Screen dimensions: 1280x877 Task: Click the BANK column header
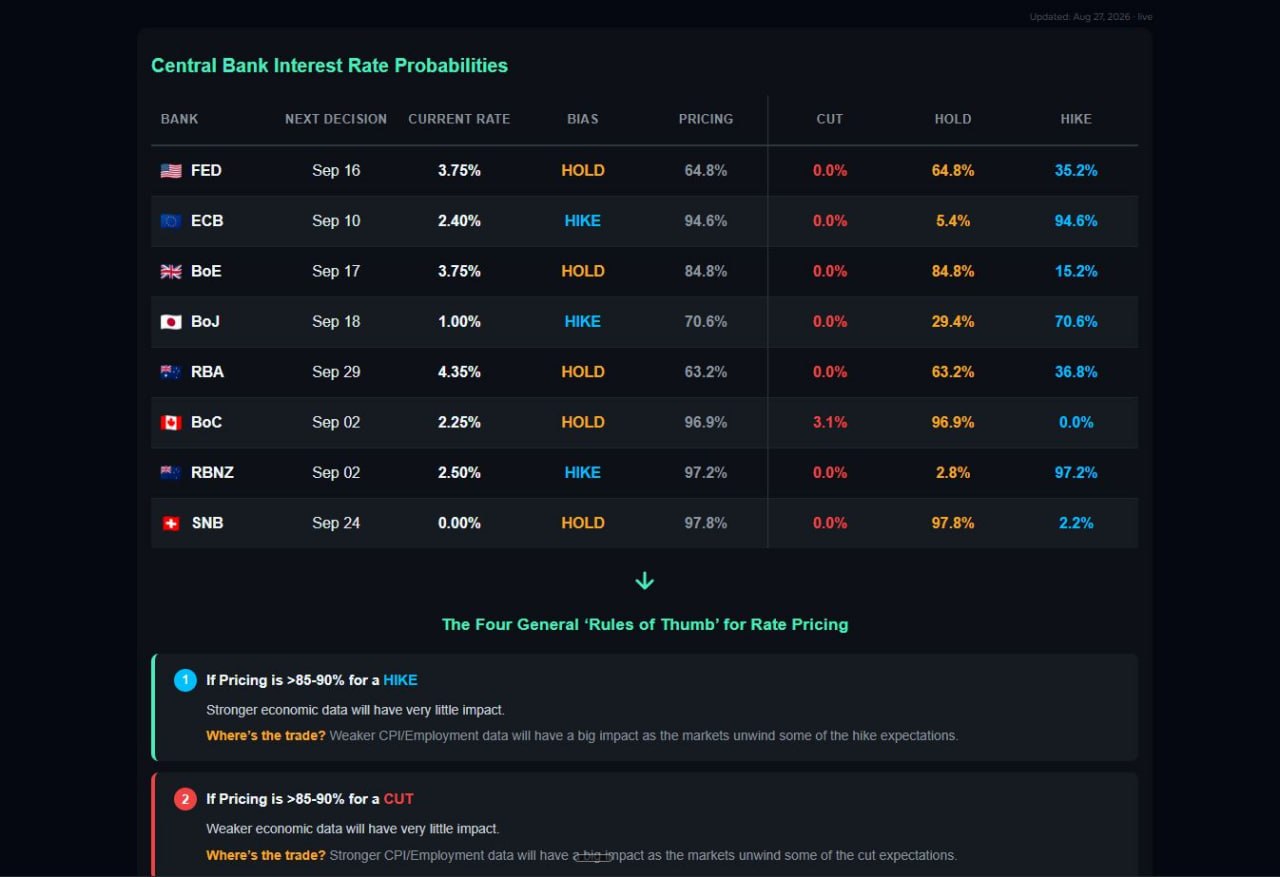(x=179, y=119)
